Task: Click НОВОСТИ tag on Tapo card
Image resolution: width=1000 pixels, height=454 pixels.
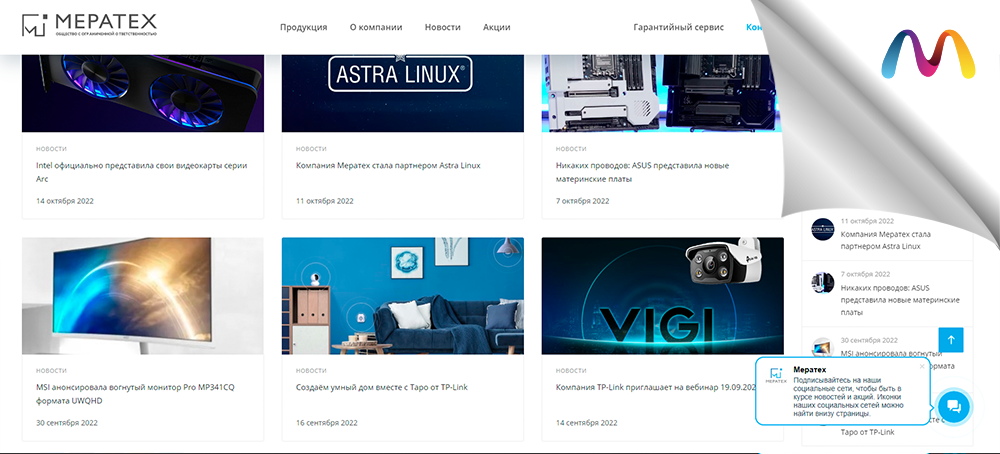Action: [311, 370]
